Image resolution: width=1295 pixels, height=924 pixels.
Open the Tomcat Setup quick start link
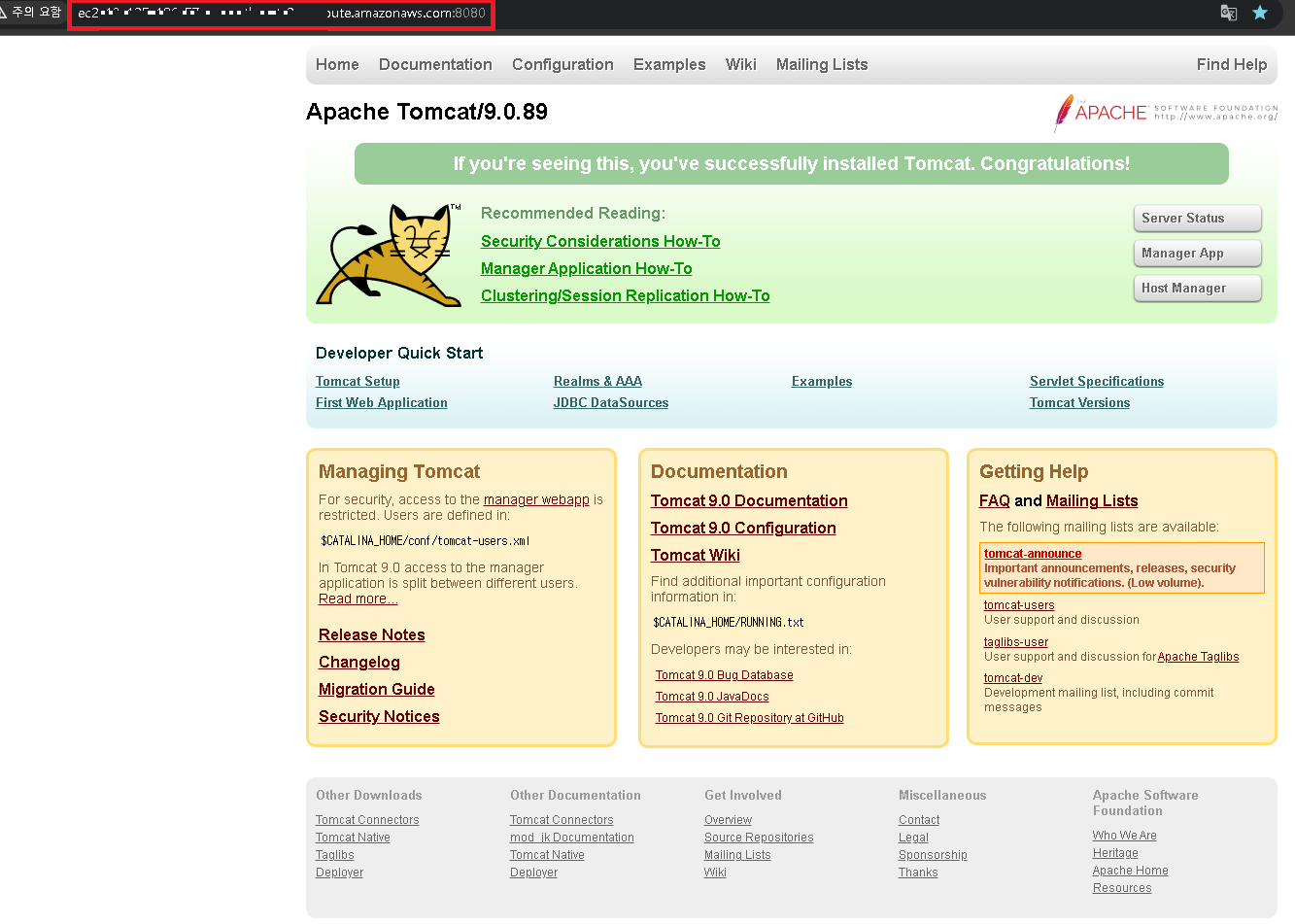pos(358,381)
